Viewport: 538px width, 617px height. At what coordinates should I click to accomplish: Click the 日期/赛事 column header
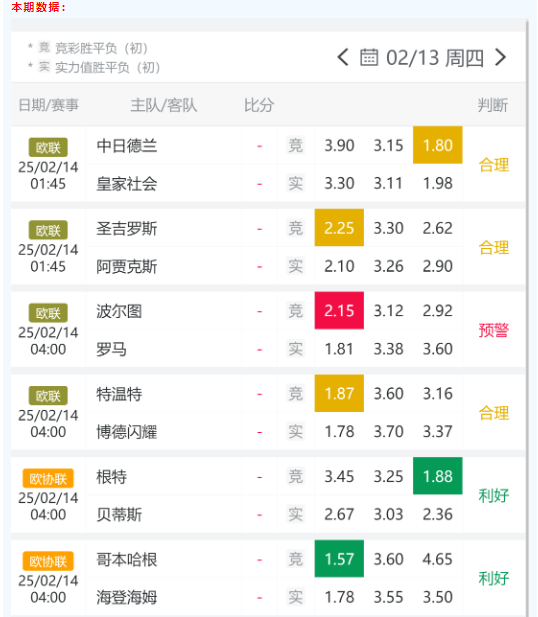(x=49, y=105)
